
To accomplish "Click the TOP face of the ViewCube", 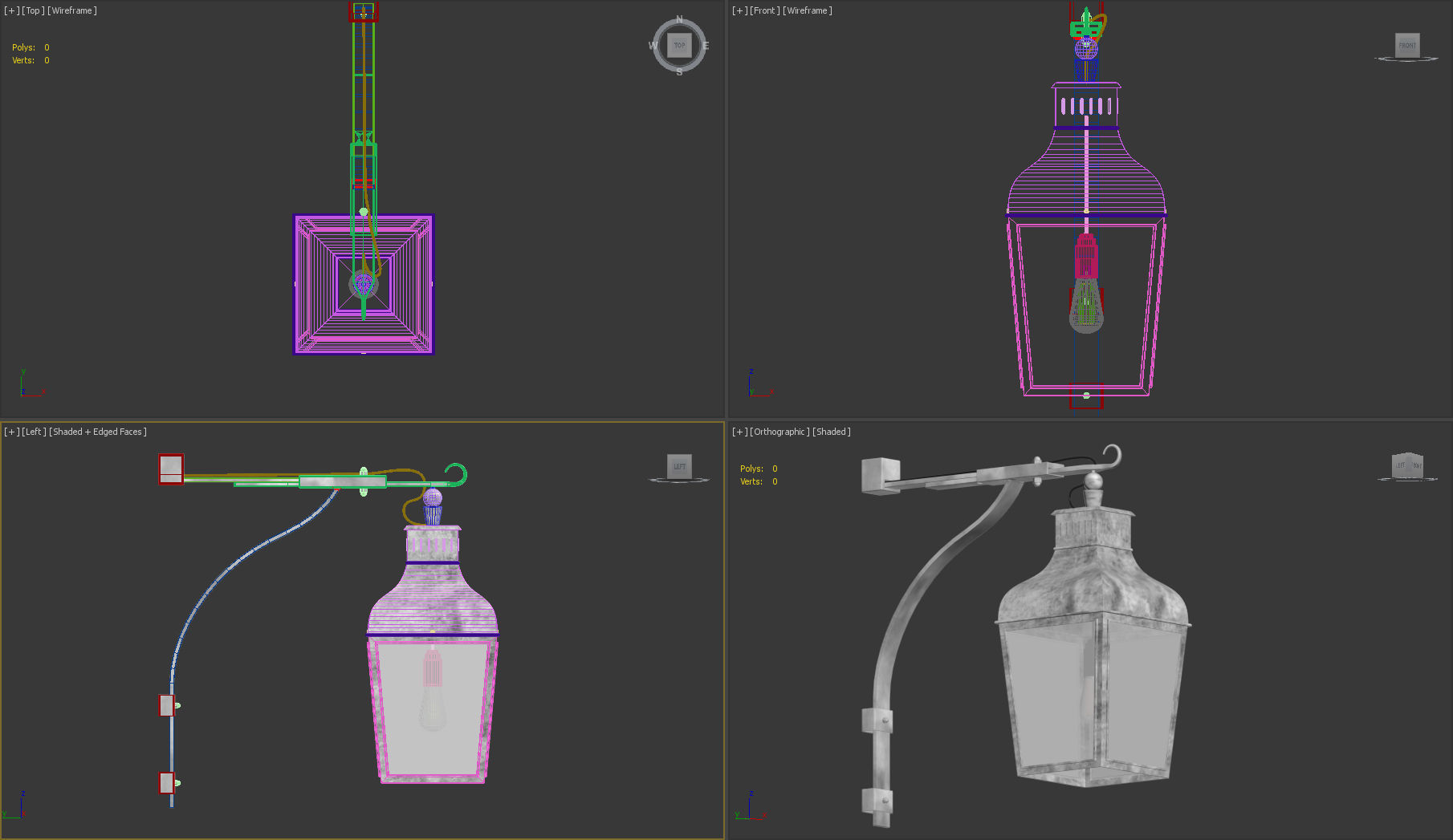I will 679,46.
